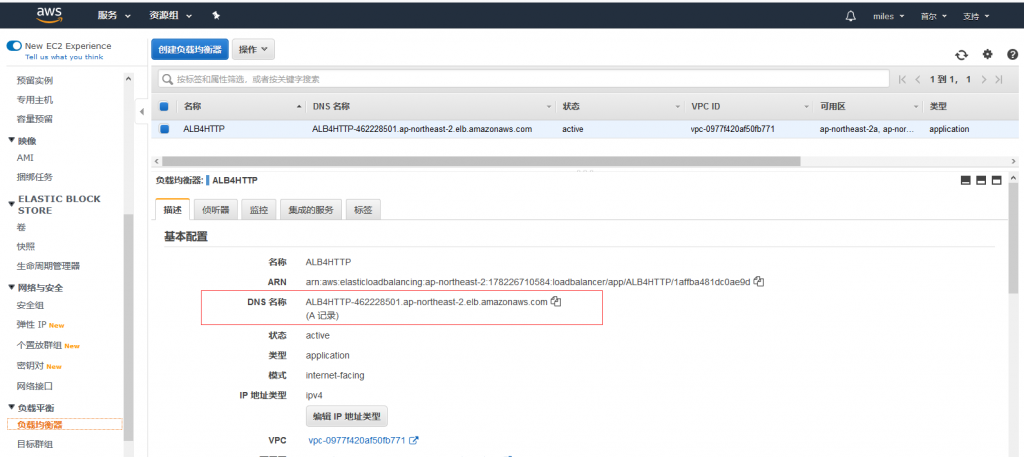The width and height of the screenshot is (1024, 457).
Task: Set details pane to half-height layout
Action: coord(981,181)
